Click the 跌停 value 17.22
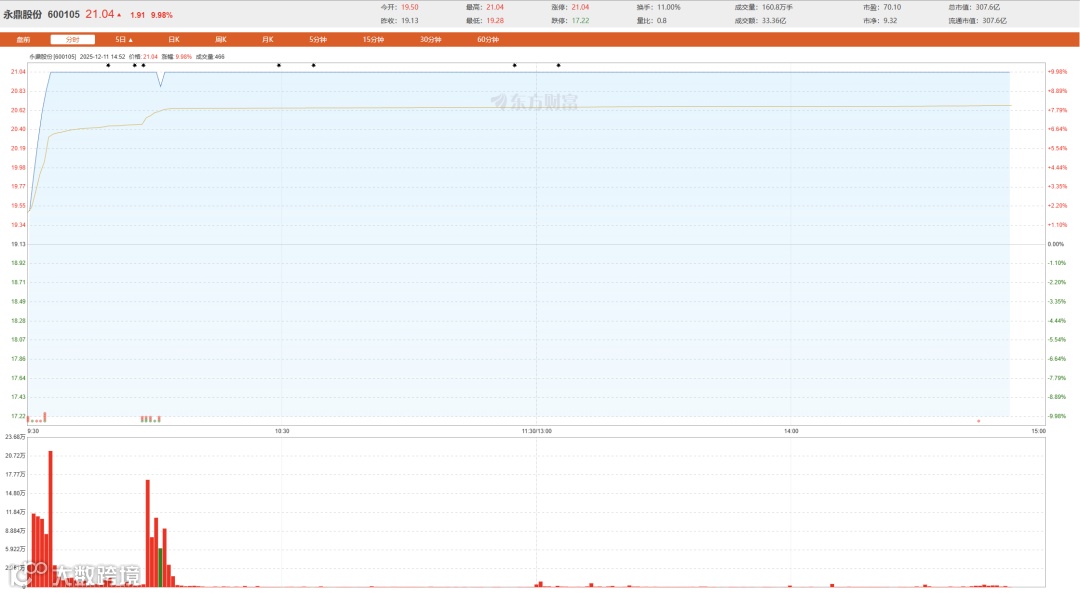This screenshot has width=1080, height=595. pos(580,21)
